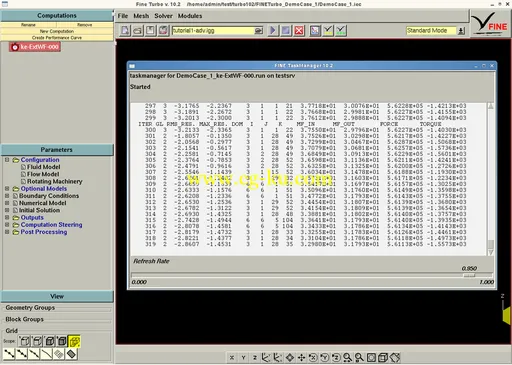Click the original view cube icon
The width and height of the screenshot is (512, 365).
coord(383,358)
